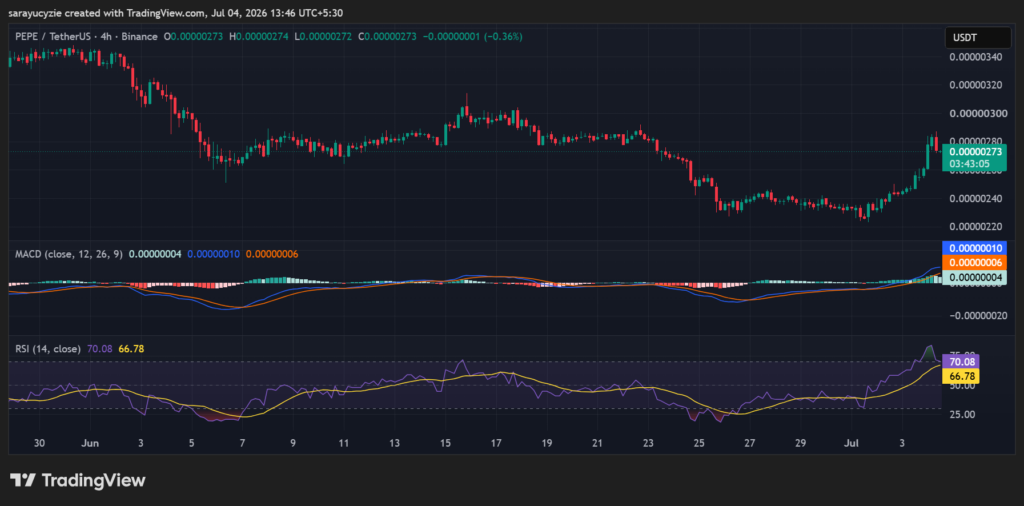Click the 15 date marker on time axis
Viewport: 1024px width, 506px height.
[x=445, y=443]
